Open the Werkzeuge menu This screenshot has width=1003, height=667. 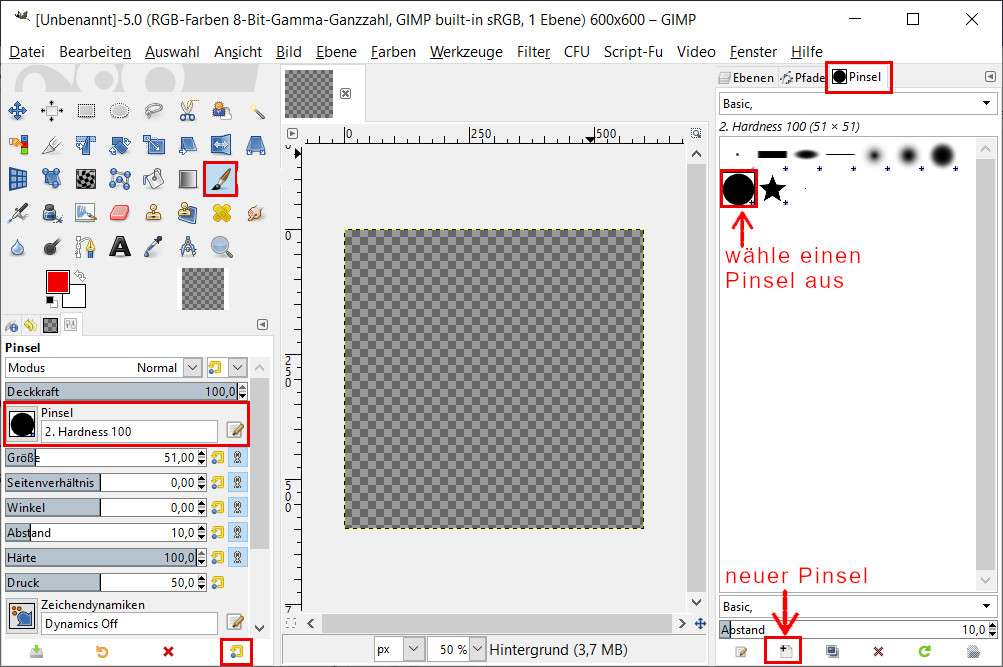click(x=466, y=52)
